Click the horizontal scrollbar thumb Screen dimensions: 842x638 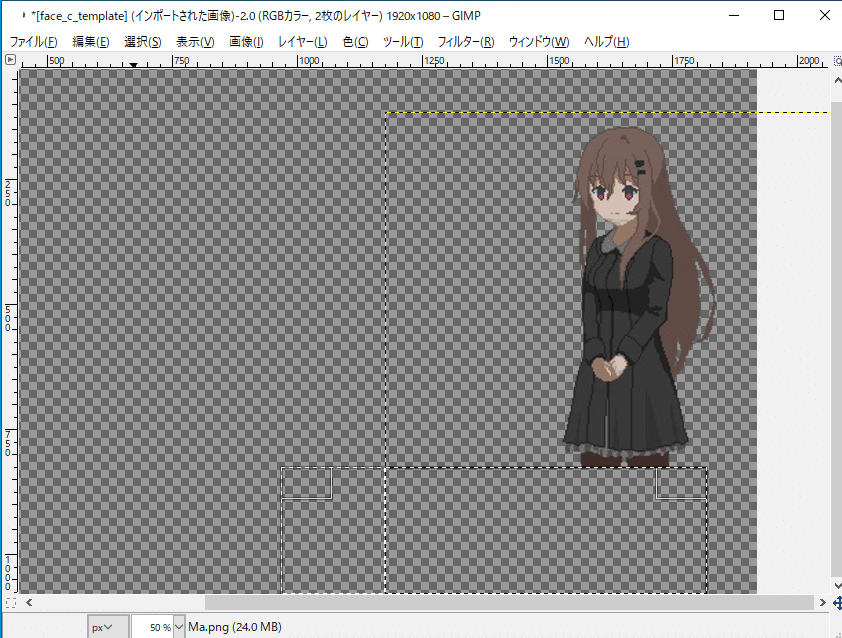coord(509,603)
